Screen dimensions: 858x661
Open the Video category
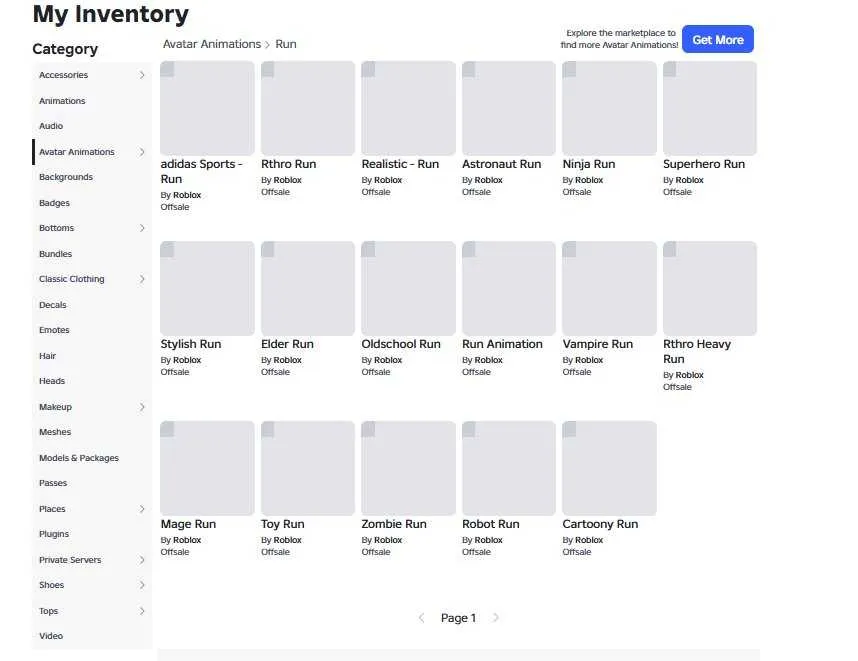click(x=51, y=636)
